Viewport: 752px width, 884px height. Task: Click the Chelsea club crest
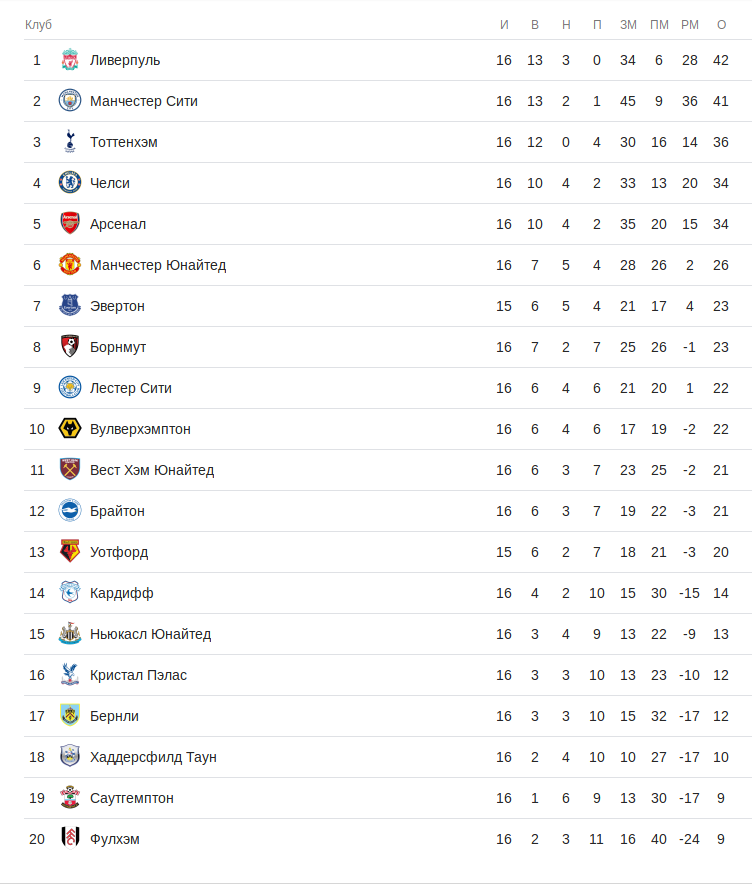pos(69,183)
